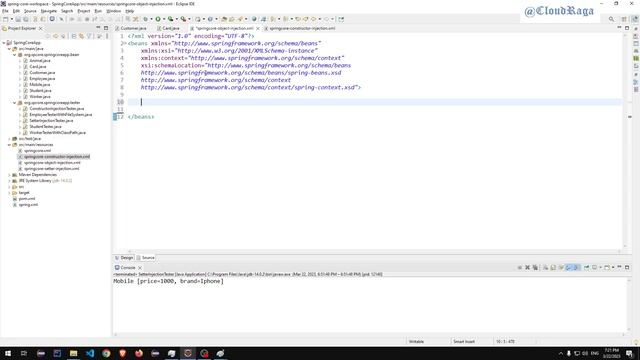The image size is (640, 360).
Task: Close the Project Explorer view
Action: click(x=40, y=29)
